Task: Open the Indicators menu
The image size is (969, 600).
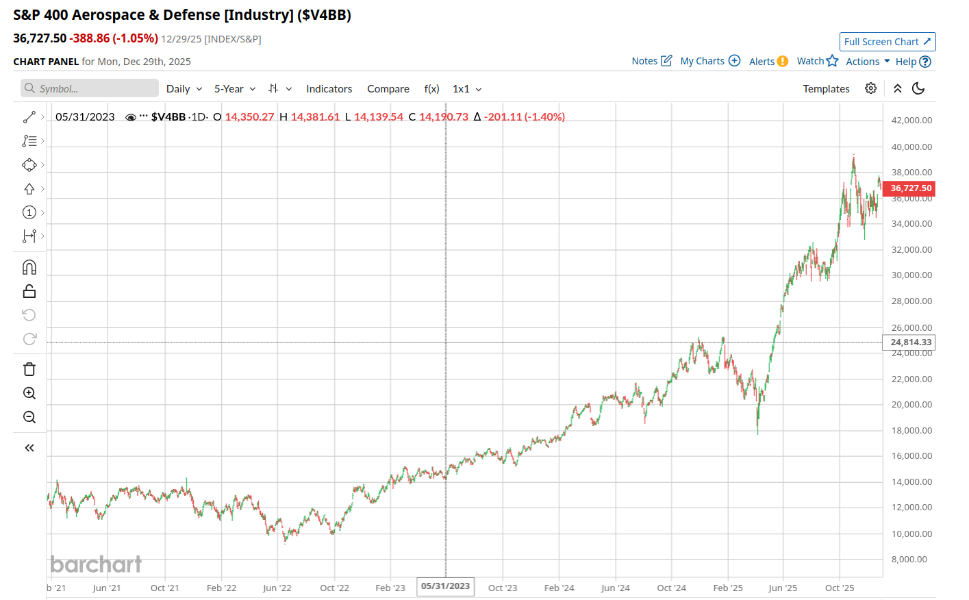Action: (329, 89)
